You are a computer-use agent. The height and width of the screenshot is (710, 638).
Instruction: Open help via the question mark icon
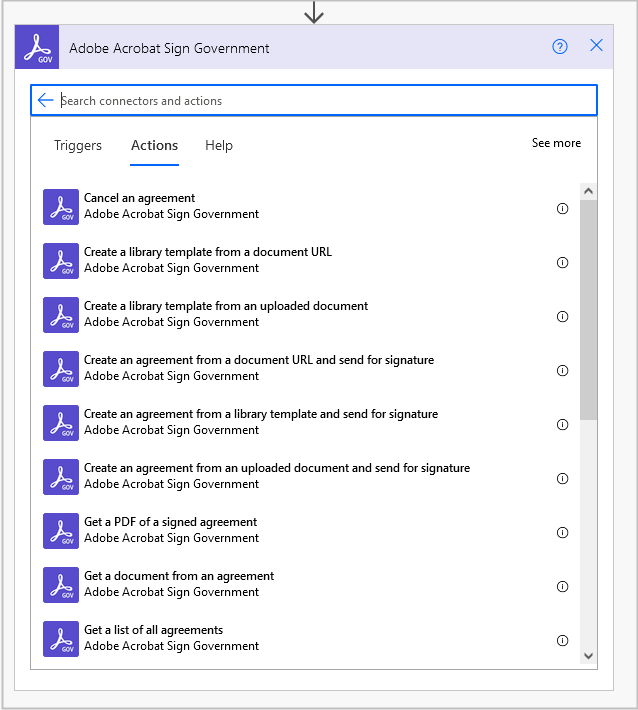560,46
